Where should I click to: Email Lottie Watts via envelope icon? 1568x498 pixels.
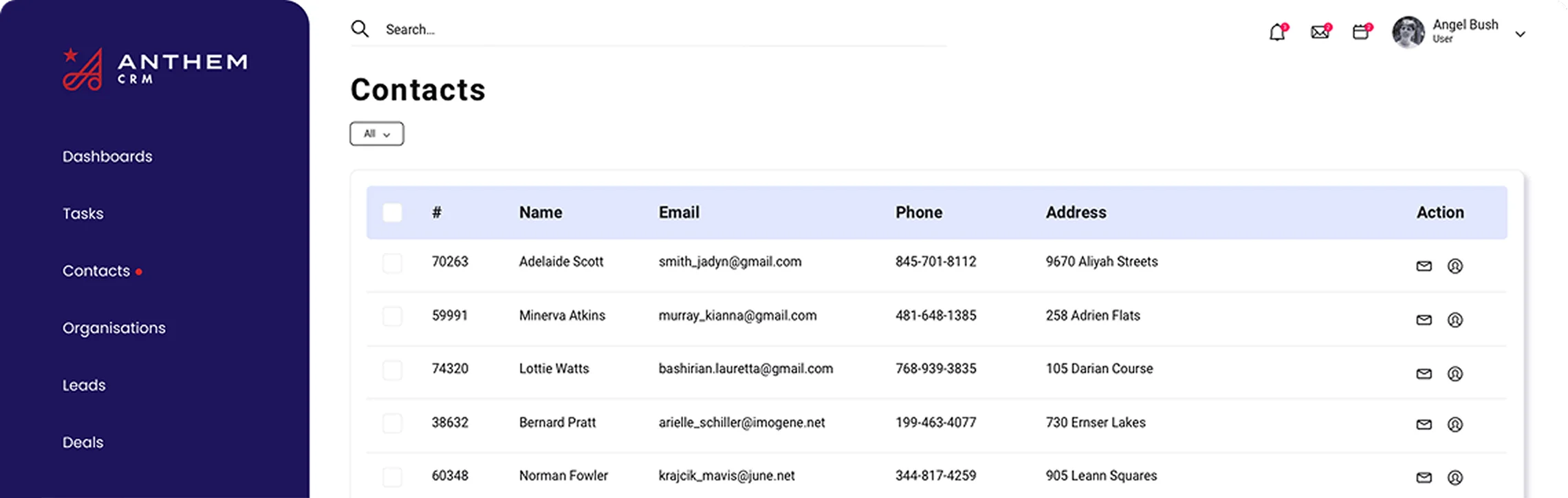(1424, 373)
